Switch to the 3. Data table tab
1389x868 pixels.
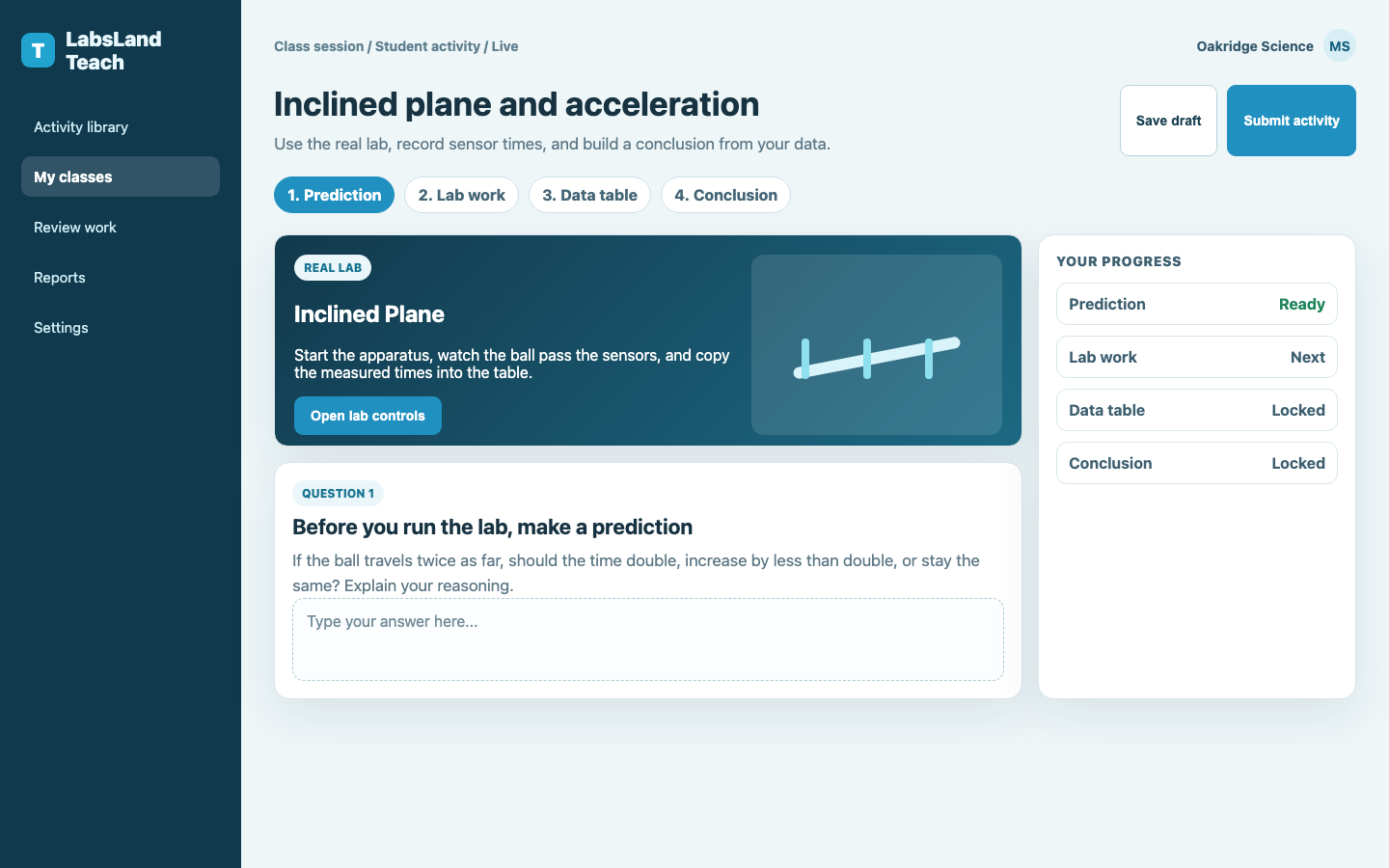pos(589,195)
